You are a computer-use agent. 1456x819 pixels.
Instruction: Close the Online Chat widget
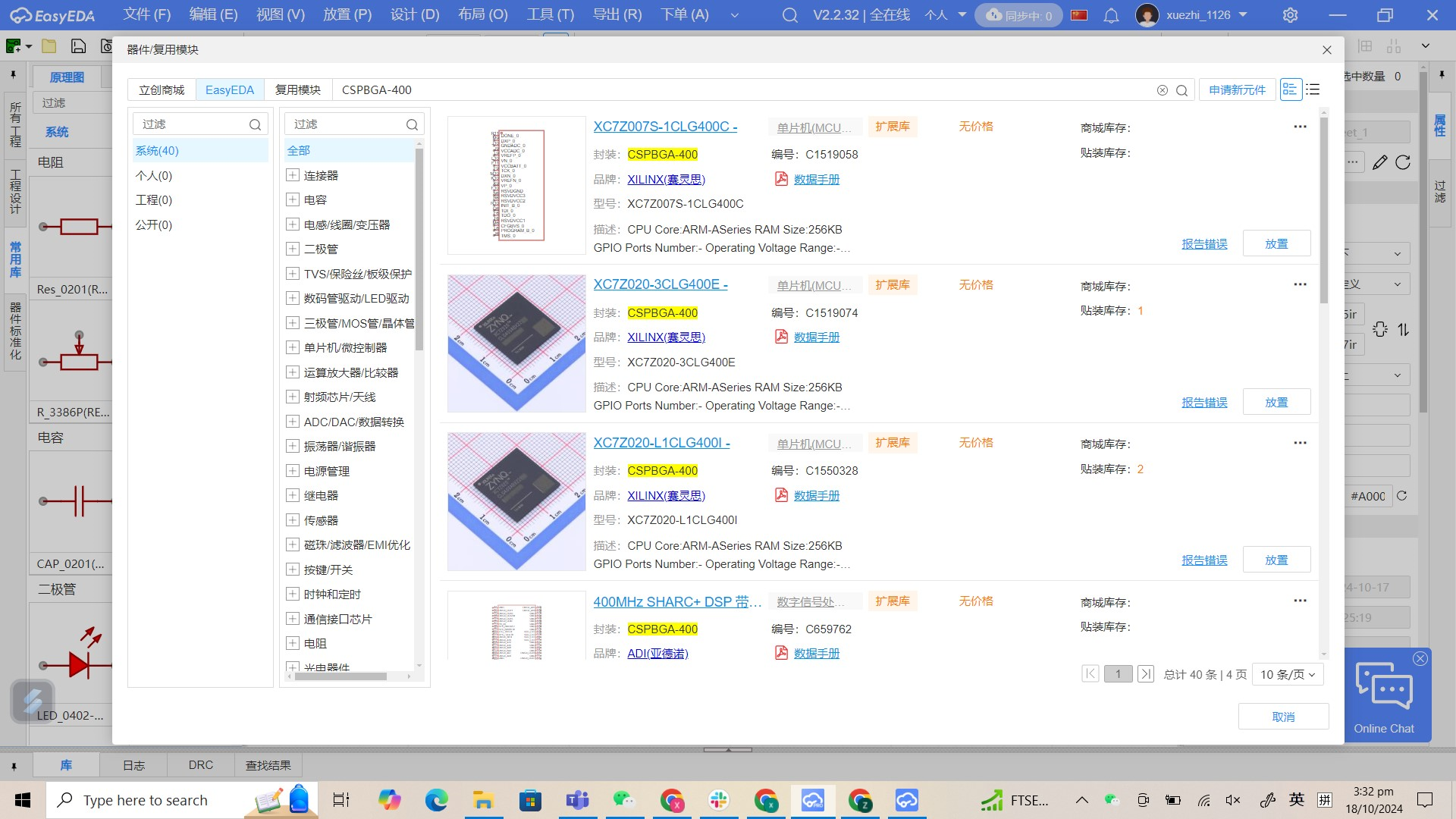(1420, 658)
